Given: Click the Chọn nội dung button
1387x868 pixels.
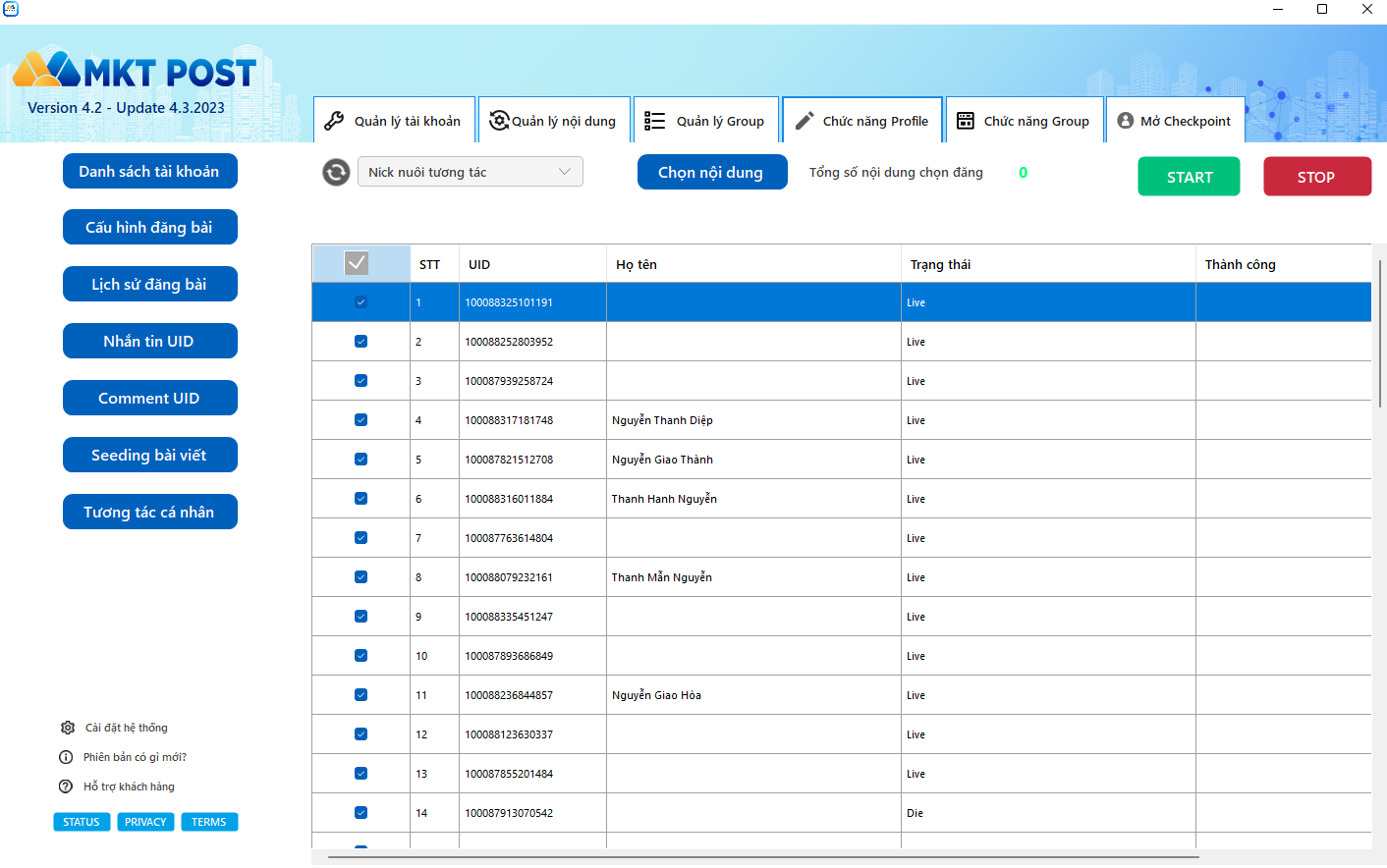Looking at the screenshot, I should point(711,172).
